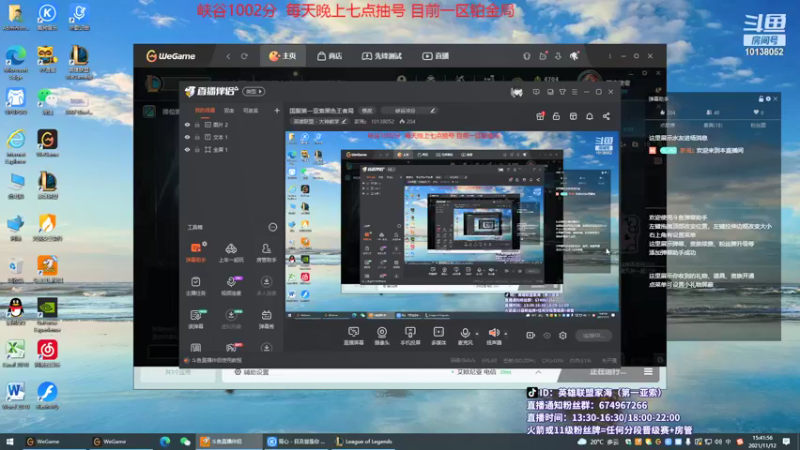Toggle visibility of the 图片 2 source
Image resolution: width=800 pixels, height=450 pixels.
(187, 124)
